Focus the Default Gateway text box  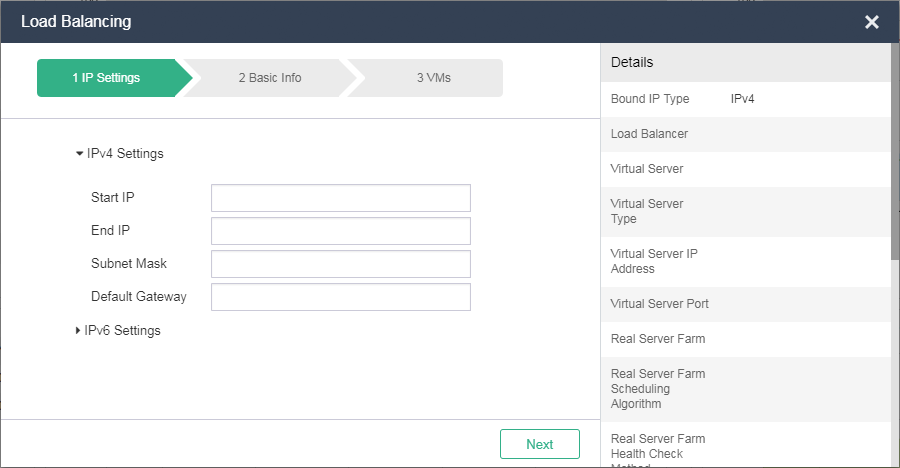click(x=340, y=297)
